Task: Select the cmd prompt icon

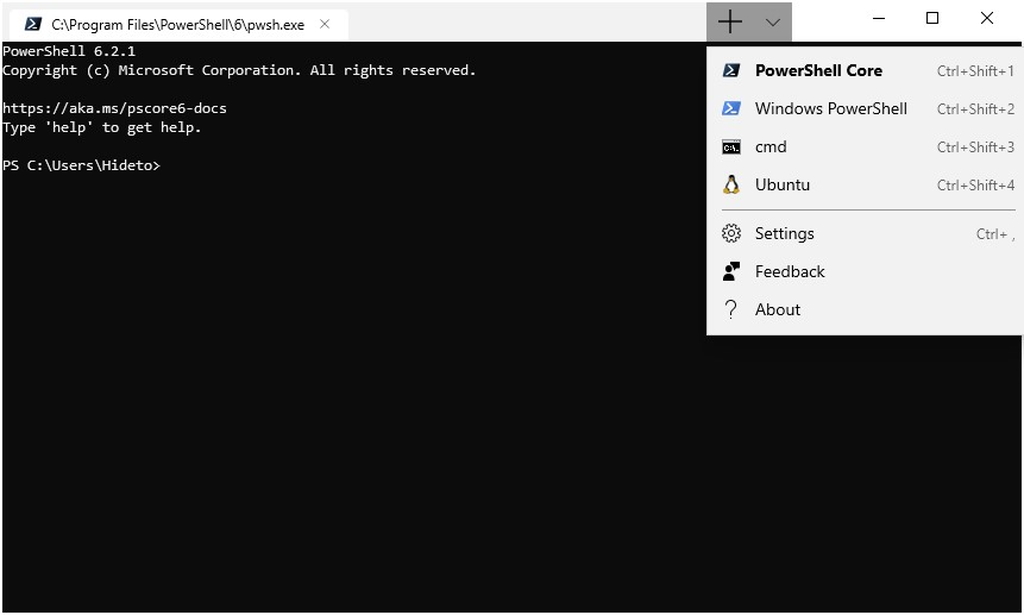Action: point(731,146)
